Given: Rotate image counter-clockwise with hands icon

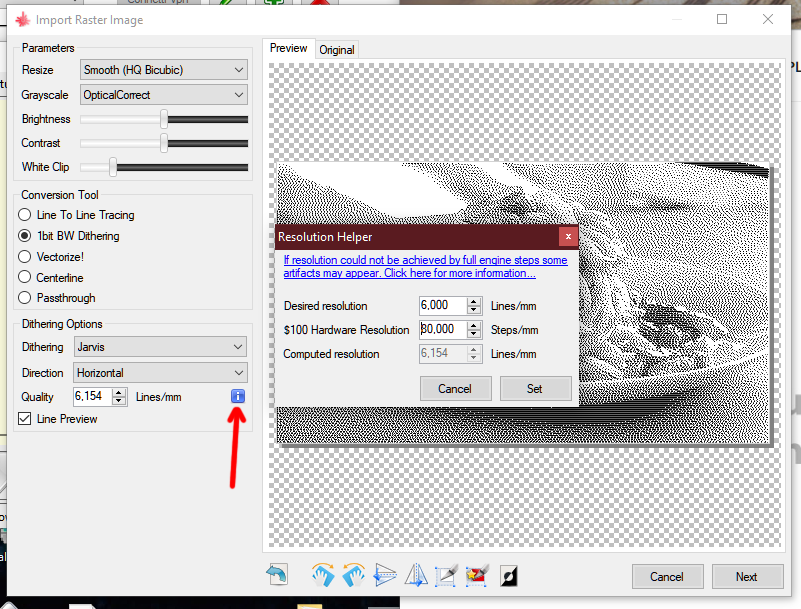Looking at the screenshot, I should click(x=354, y=575).
